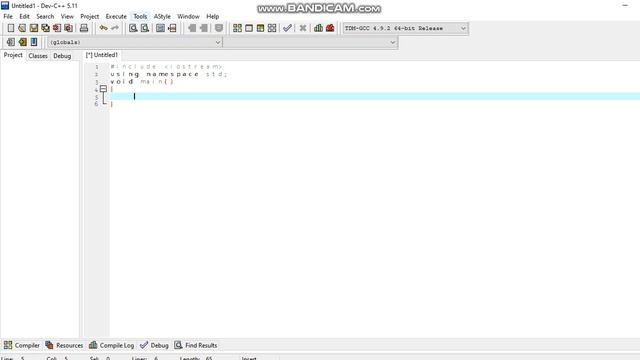Open the File menu
640x360 pixels.
[x=8, y=16]
